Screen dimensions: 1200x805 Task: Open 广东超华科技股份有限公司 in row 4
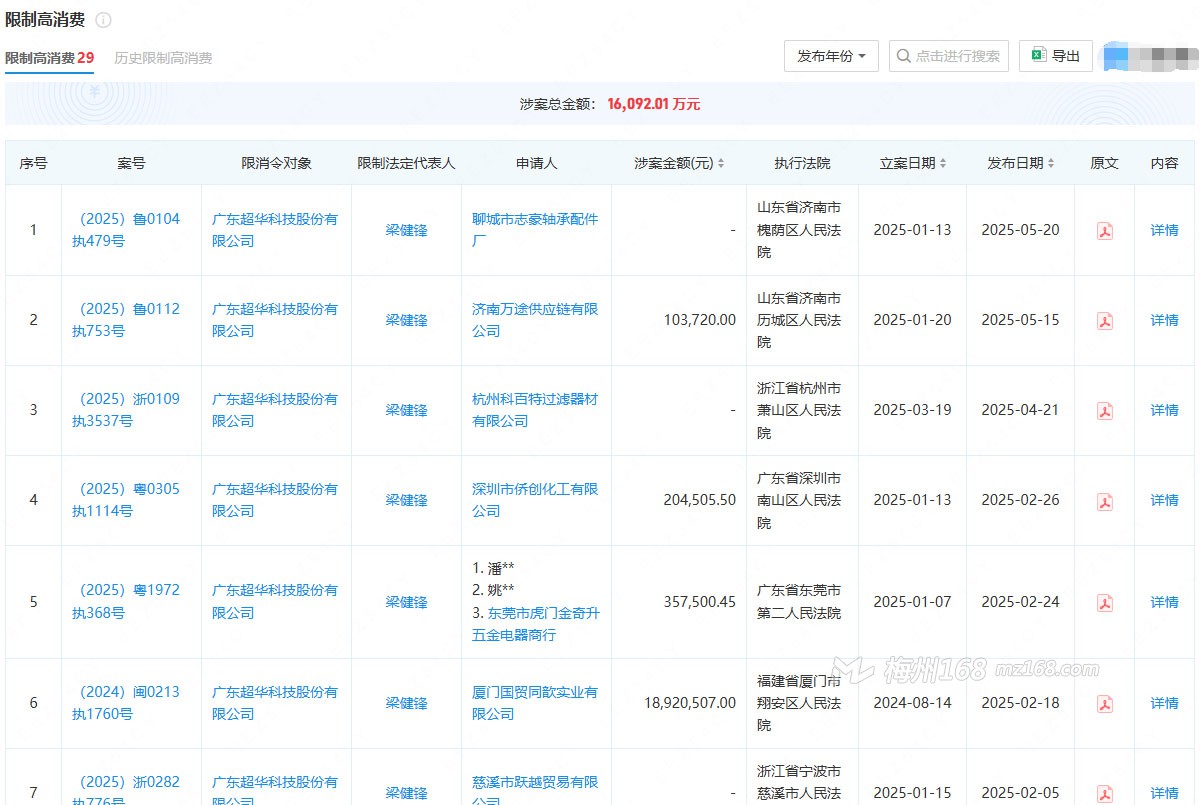[275, 500]
